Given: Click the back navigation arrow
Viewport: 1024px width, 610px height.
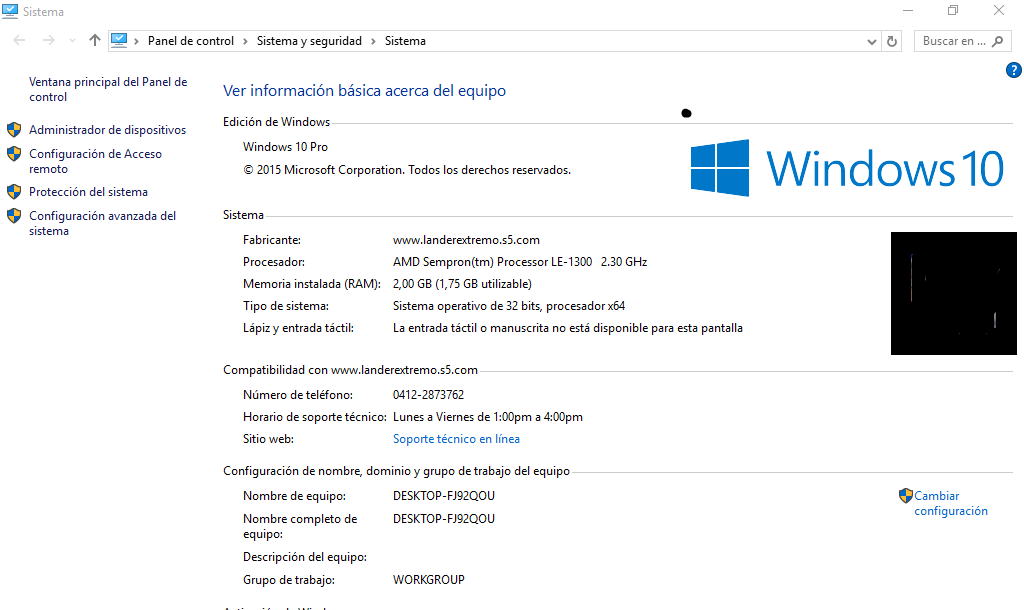Looking at the screenshot, I should click(20, 41).
